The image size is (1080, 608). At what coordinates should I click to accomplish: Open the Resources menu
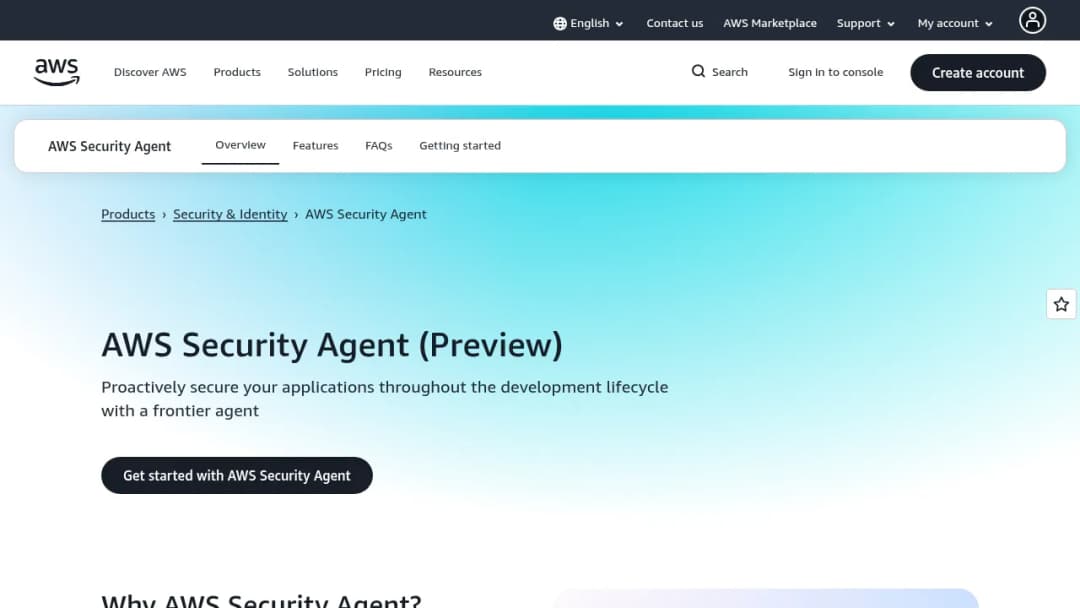point(455,72)
